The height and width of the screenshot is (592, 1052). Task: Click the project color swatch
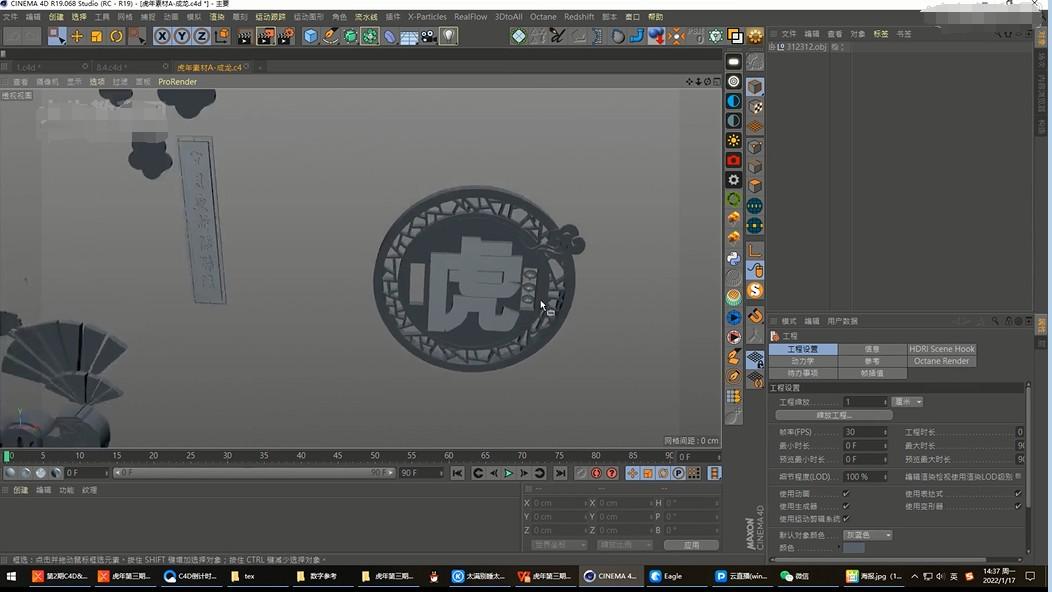pyautogui.click(x=854, y=548)
